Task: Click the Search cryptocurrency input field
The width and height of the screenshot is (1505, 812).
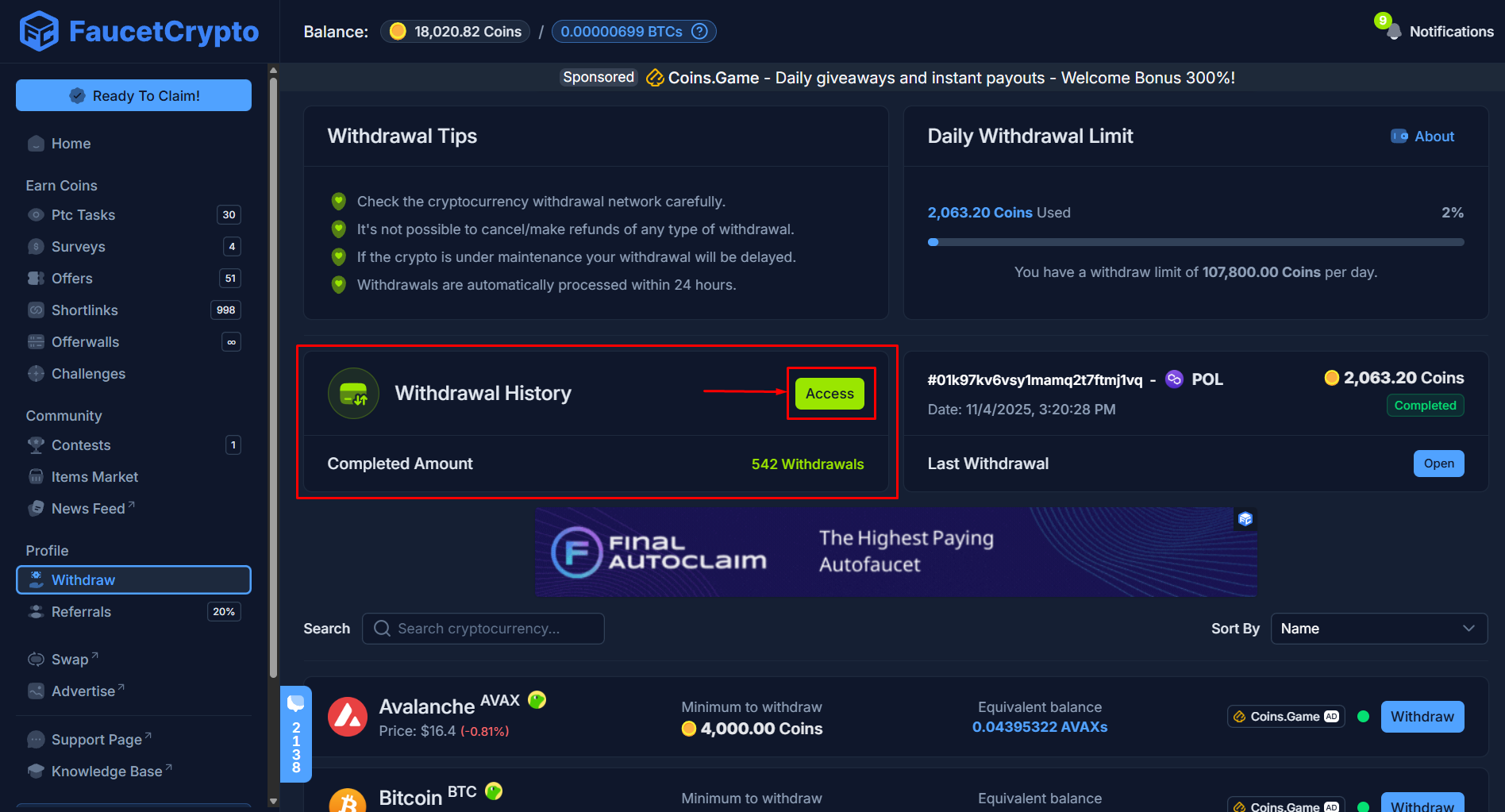Action: [483, 628]
